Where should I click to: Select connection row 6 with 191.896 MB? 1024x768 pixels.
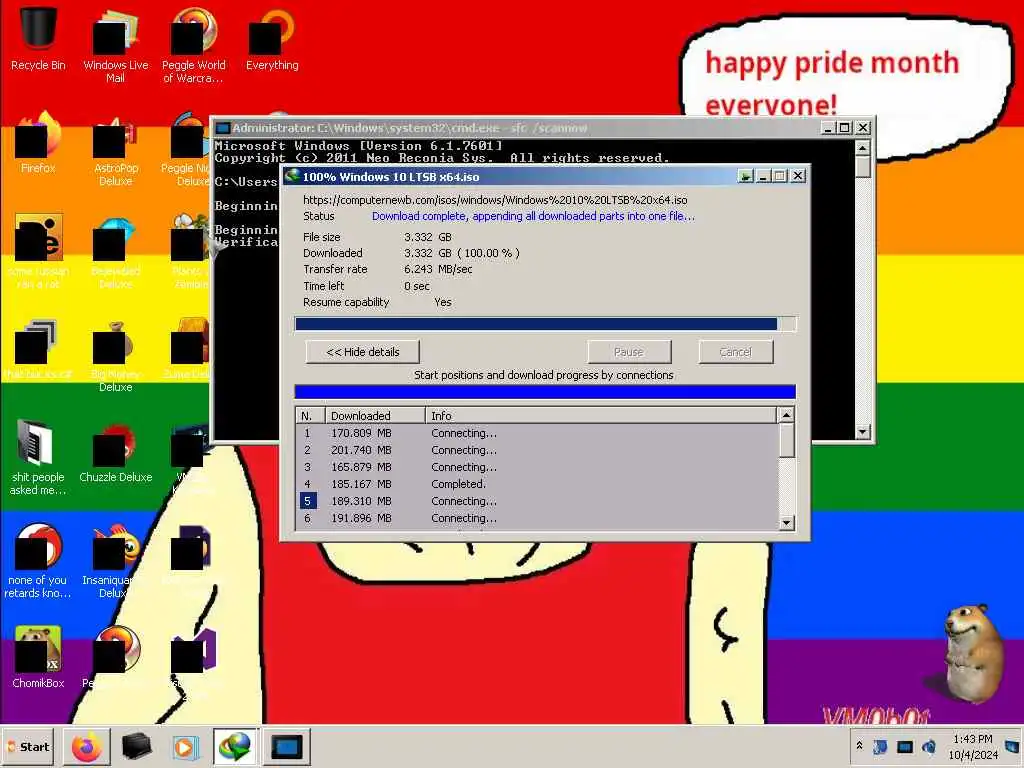click(x=537, y=518)
